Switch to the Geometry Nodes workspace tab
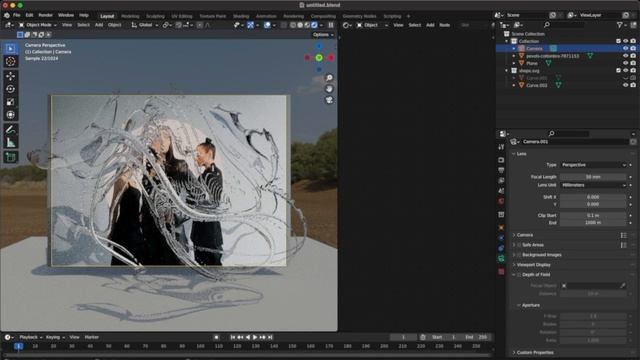The image size is (640, 360). [x=359, y=16]
